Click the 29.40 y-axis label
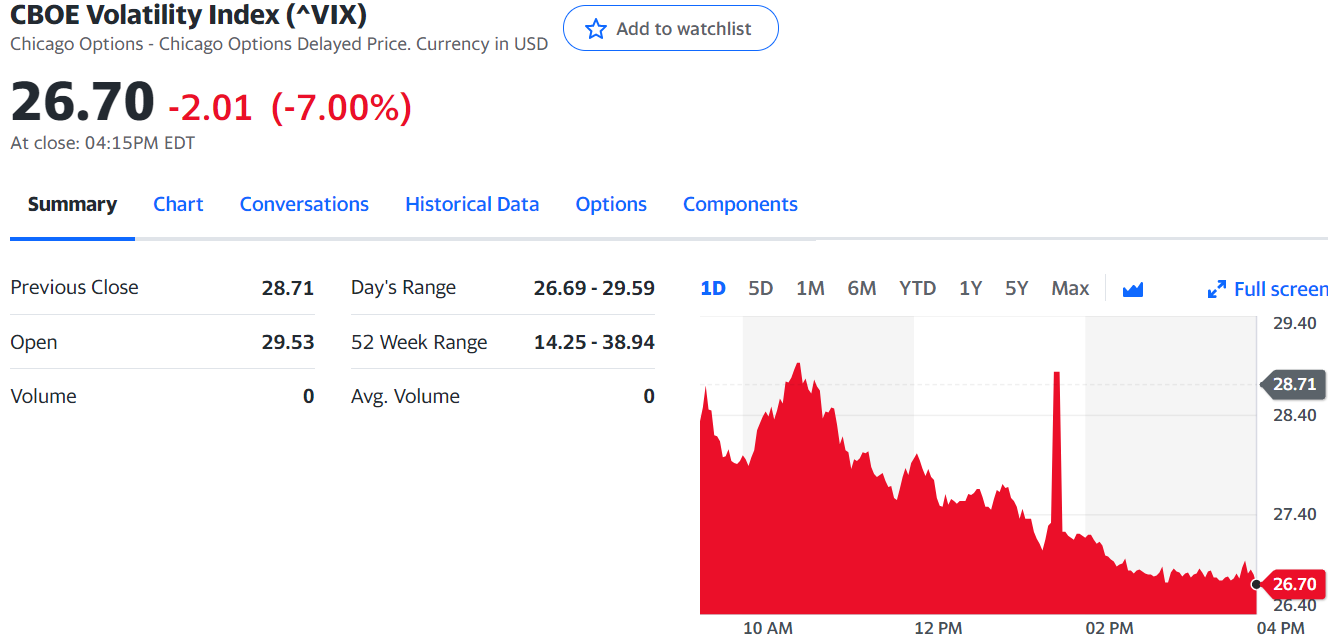 [1294, 323]
